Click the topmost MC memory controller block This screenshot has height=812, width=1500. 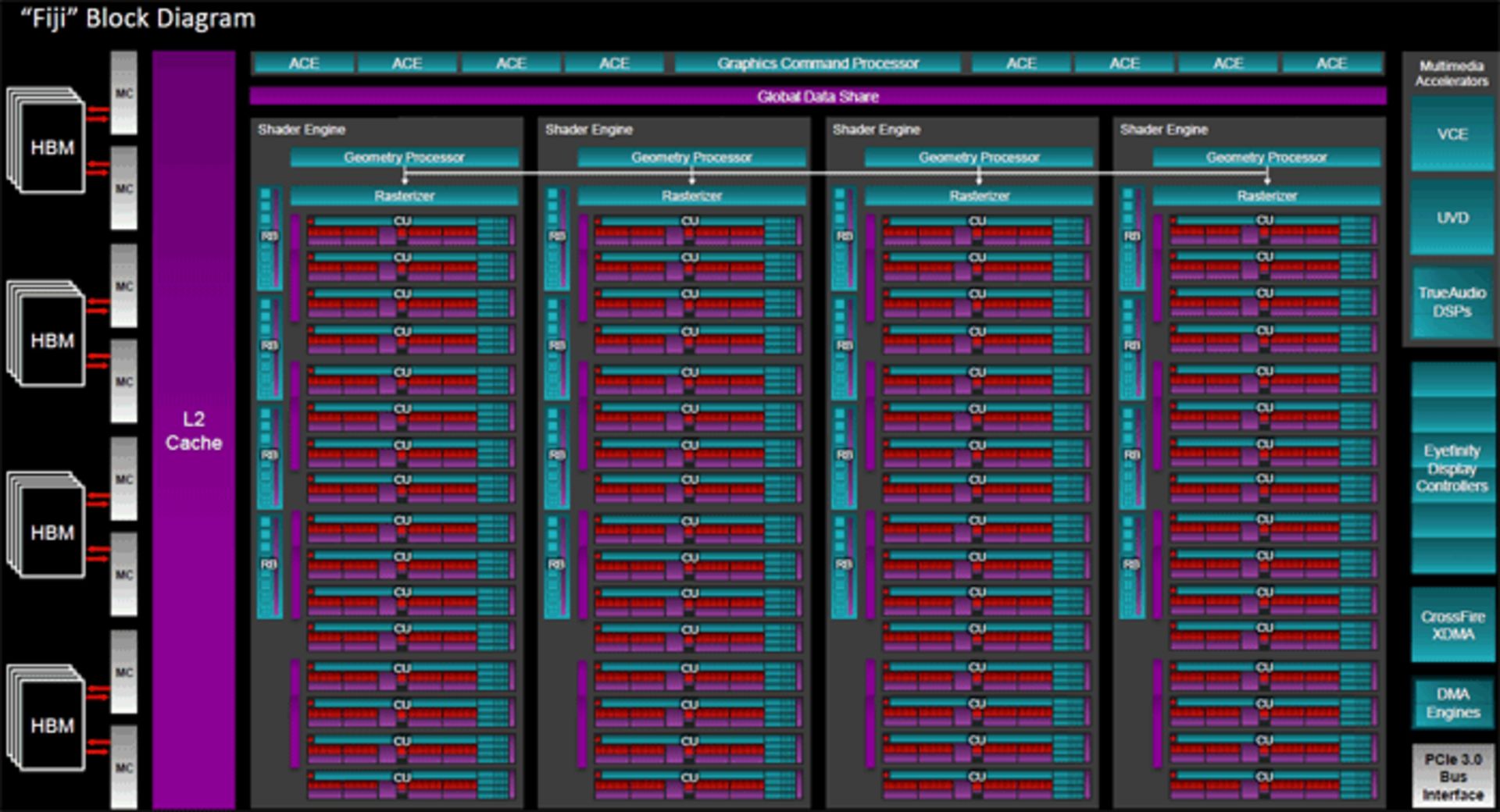coord(124,93)
